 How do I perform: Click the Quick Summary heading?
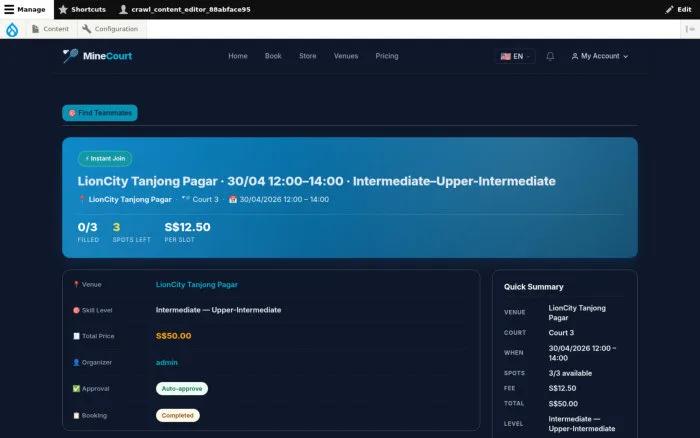coord(533,287)
